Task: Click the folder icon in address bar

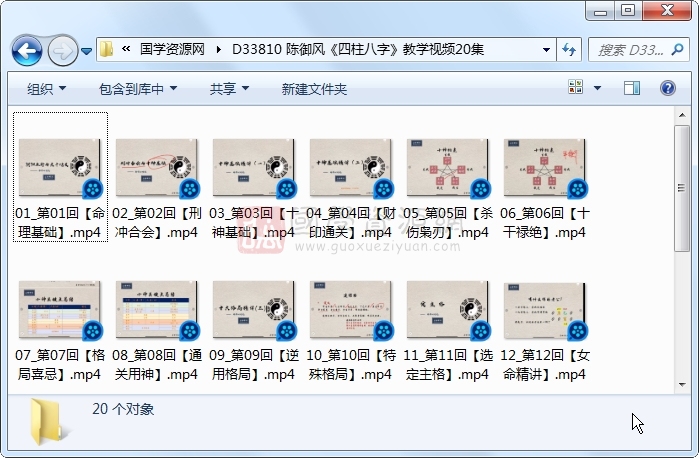Action: (x=106, y=49)
